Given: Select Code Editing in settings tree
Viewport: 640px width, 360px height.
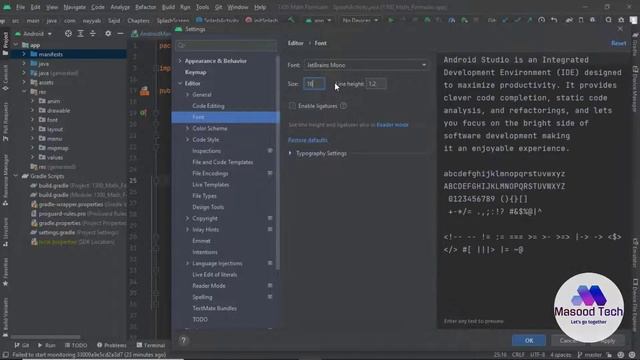Looking at the screenshot, I should 208,106.
